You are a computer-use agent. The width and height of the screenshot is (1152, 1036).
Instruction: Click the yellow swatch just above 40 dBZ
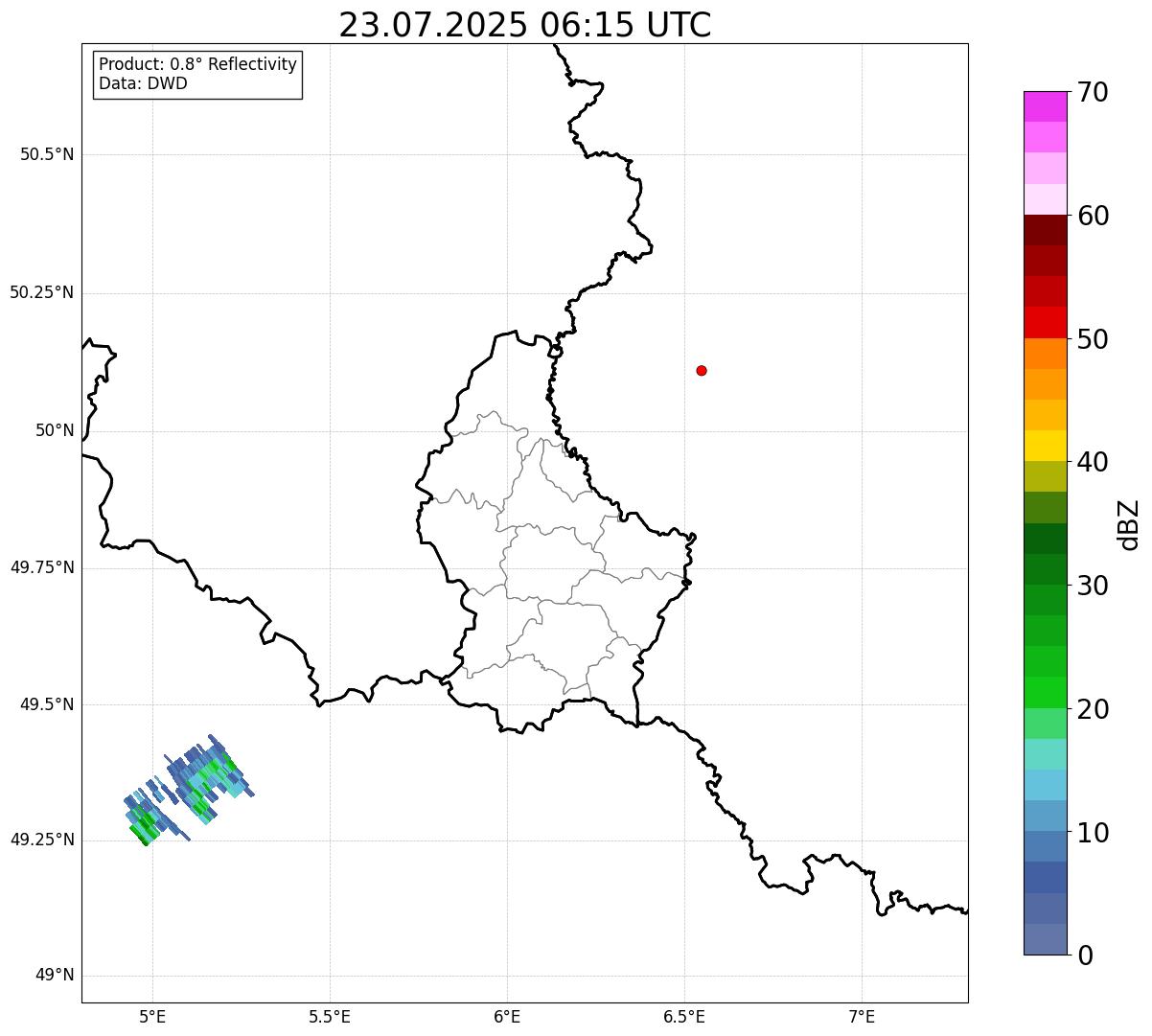(1046, 446)
